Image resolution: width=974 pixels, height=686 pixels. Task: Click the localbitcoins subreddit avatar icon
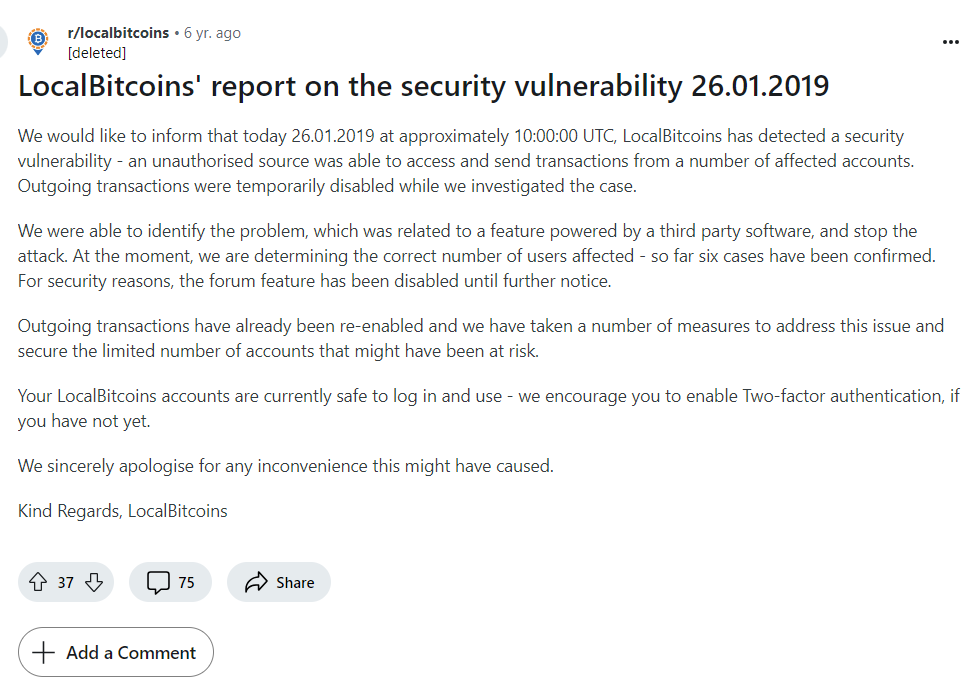39,41
